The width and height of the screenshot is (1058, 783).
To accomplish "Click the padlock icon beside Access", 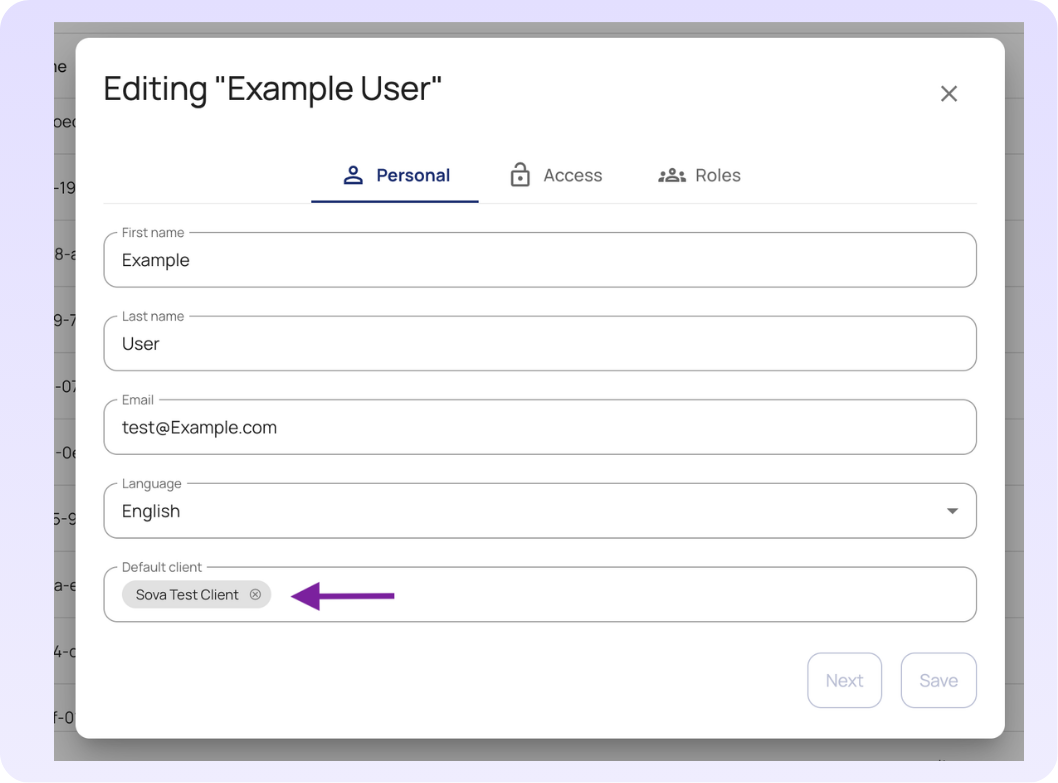I will click(x=520, y=175).
